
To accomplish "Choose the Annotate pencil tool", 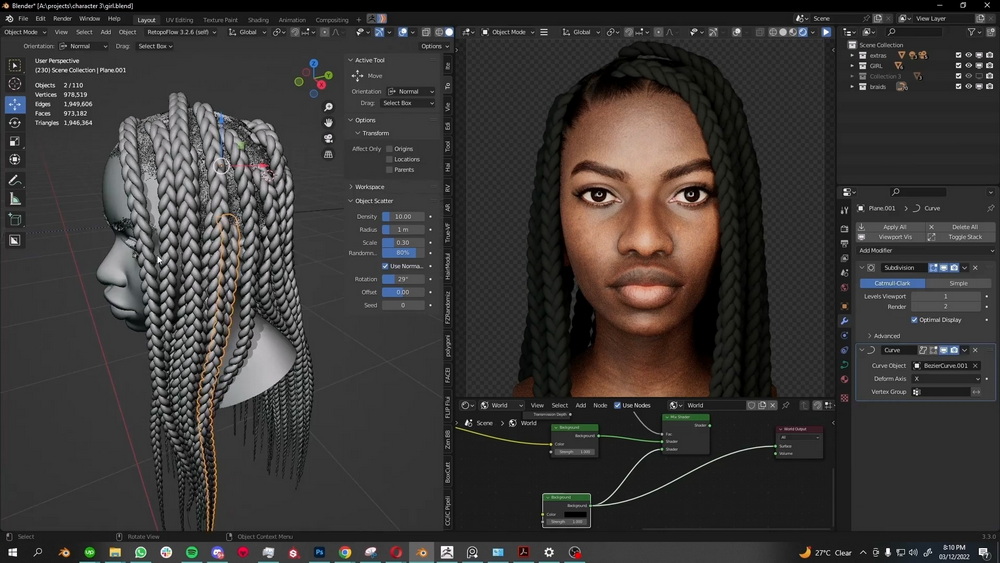I will [x=15, y=181].
